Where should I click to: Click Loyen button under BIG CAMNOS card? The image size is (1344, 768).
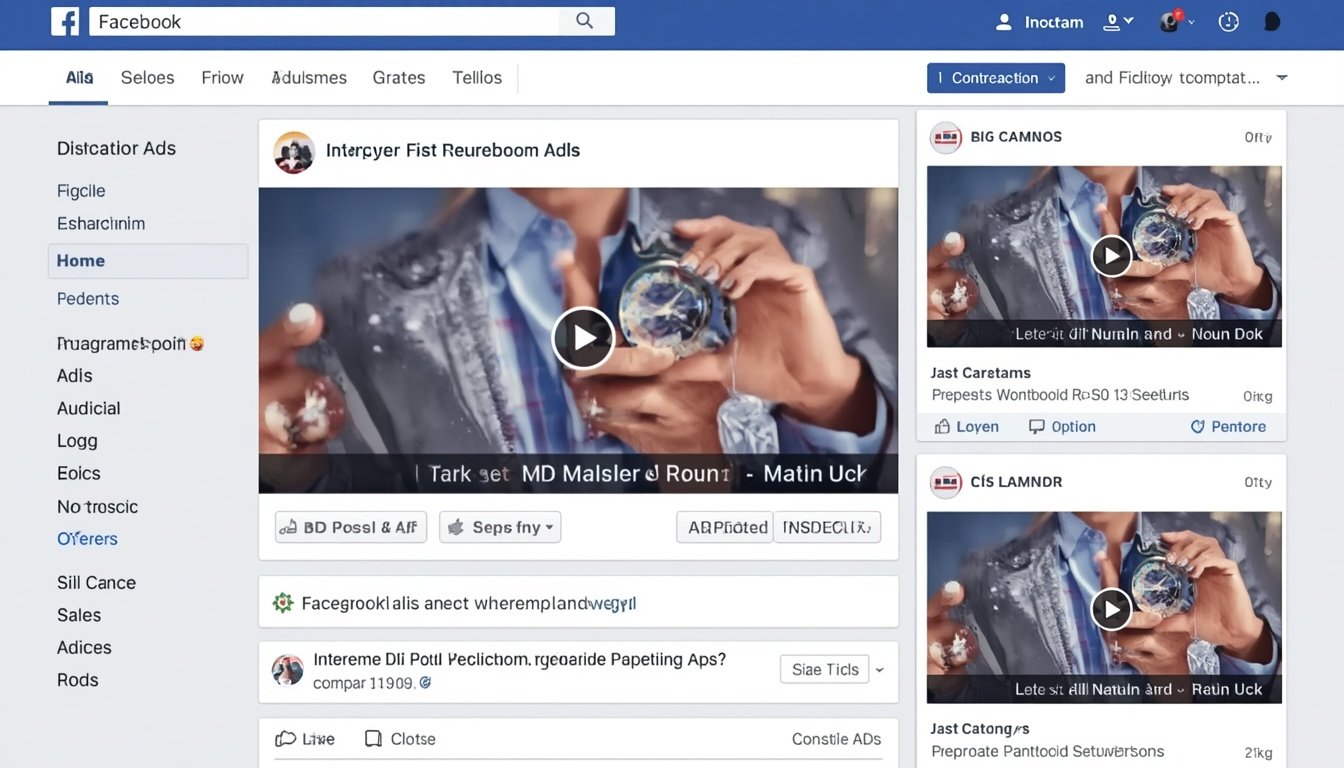(x=966, y=427)
